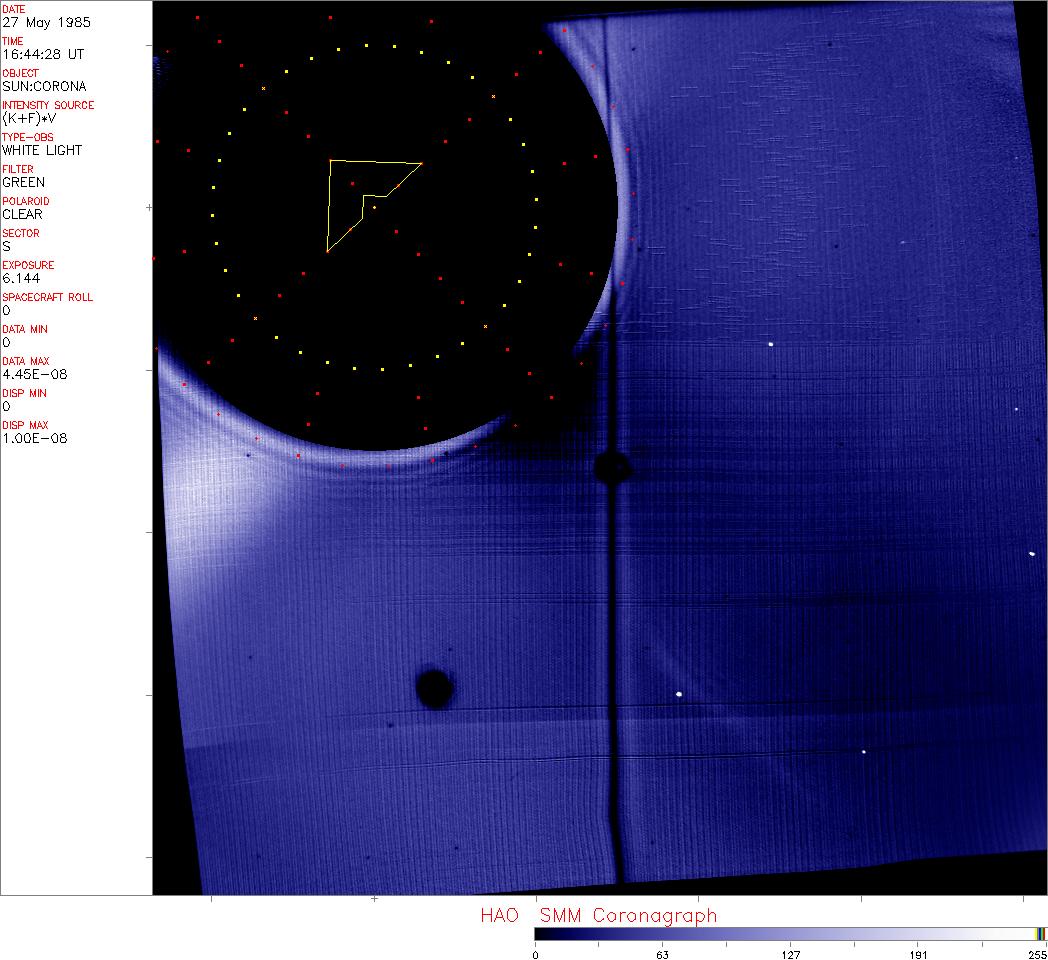Click the 127 tick label on the colorbar

pos(790,954)
